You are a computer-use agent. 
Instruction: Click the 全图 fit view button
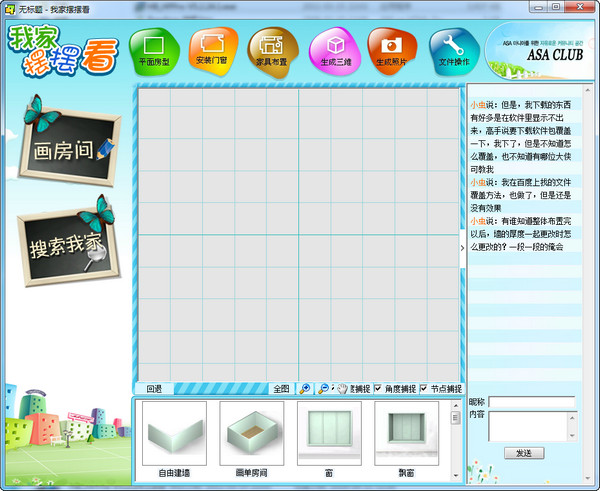[x=281, y=388]
